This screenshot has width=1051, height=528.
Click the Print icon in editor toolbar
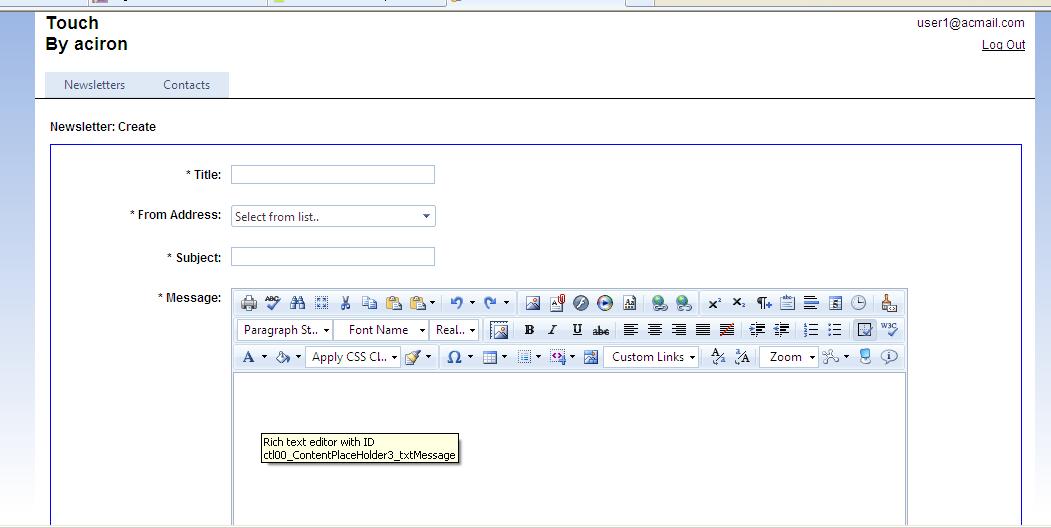(249, 303)
